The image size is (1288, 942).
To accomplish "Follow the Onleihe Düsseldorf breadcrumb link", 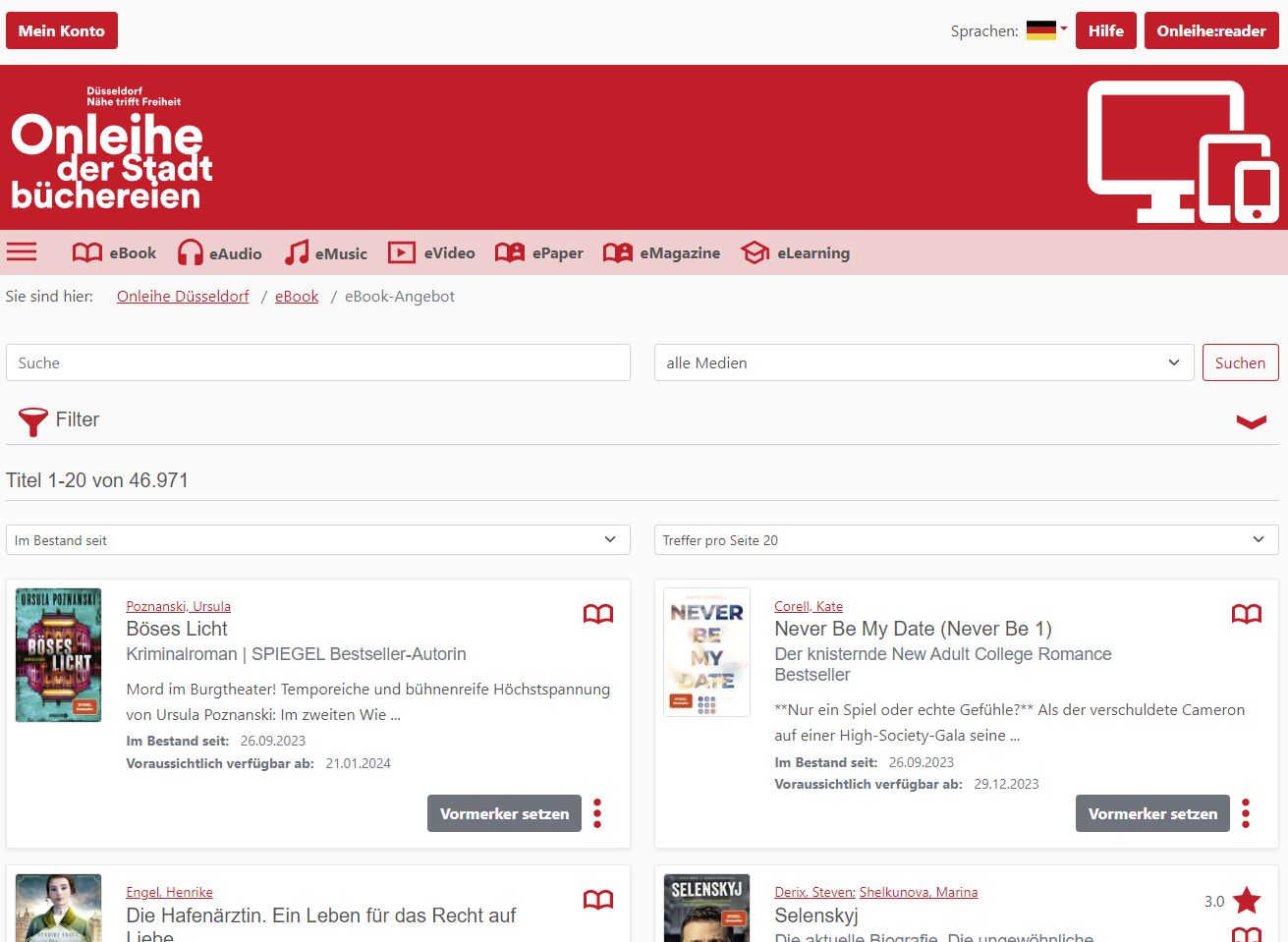I will pos(183,296).
